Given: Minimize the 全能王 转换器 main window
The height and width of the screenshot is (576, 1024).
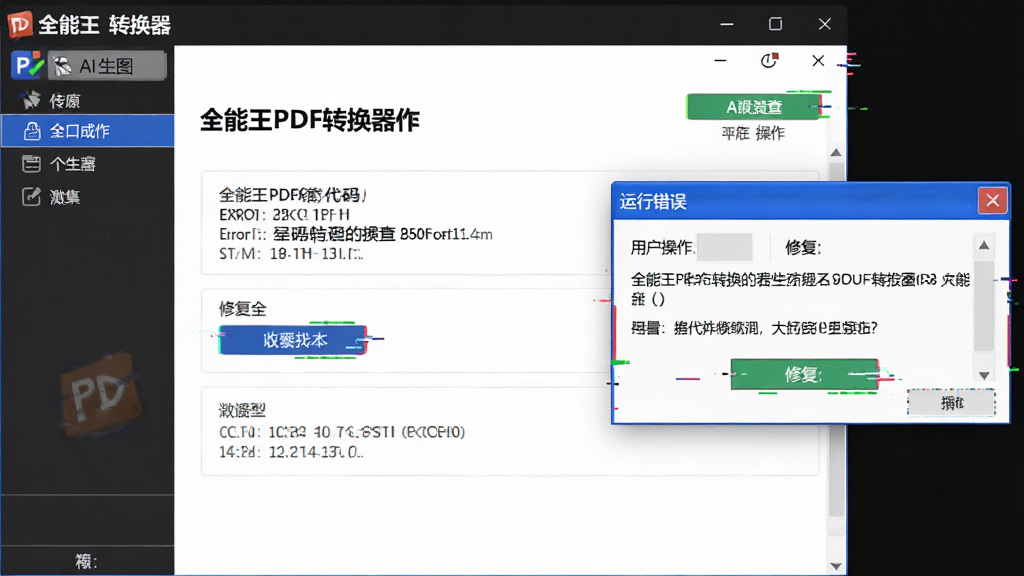Looking at the screenshot, I should pos(727,24).
